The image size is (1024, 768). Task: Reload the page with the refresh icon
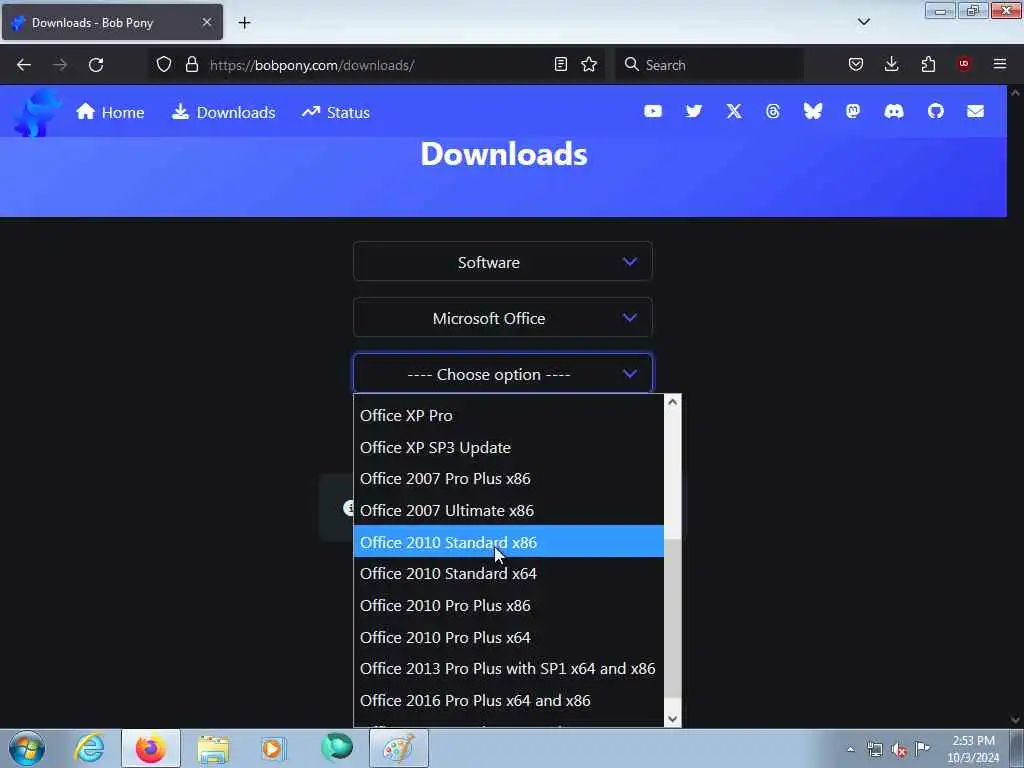[96, 65]
